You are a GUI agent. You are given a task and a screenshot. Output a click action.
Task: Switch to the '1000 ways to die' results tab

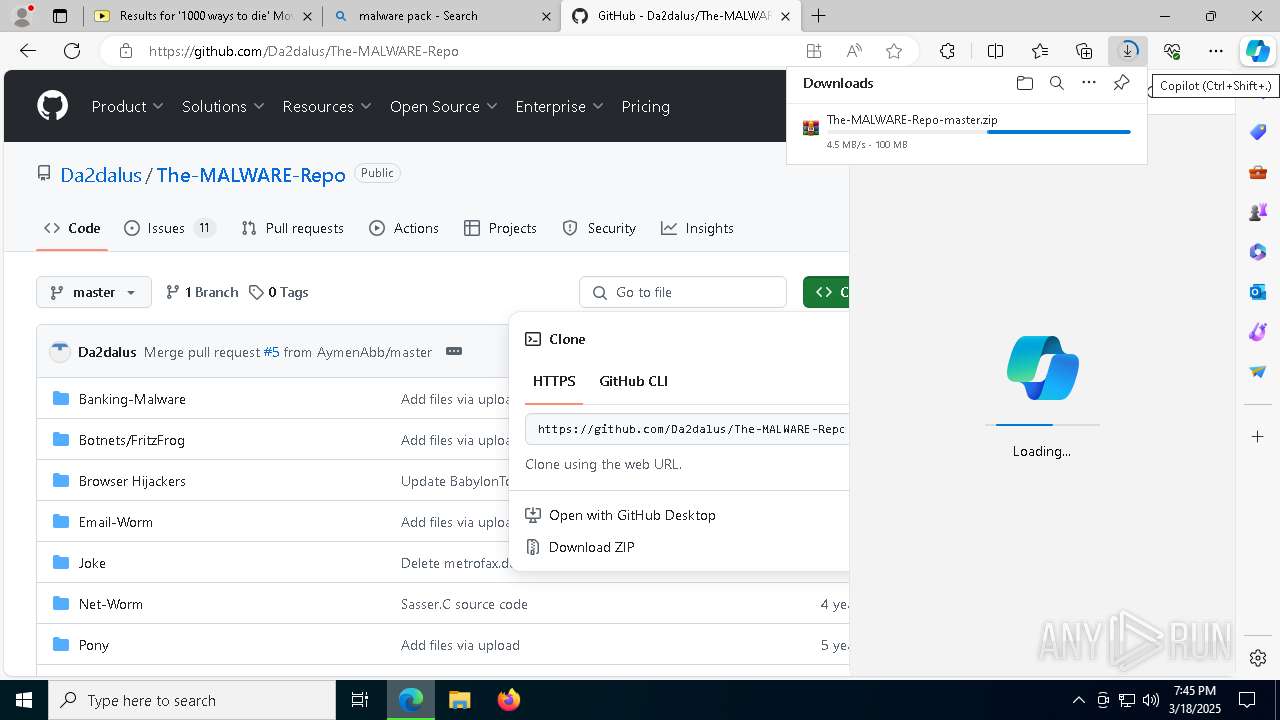click(204, 16)
